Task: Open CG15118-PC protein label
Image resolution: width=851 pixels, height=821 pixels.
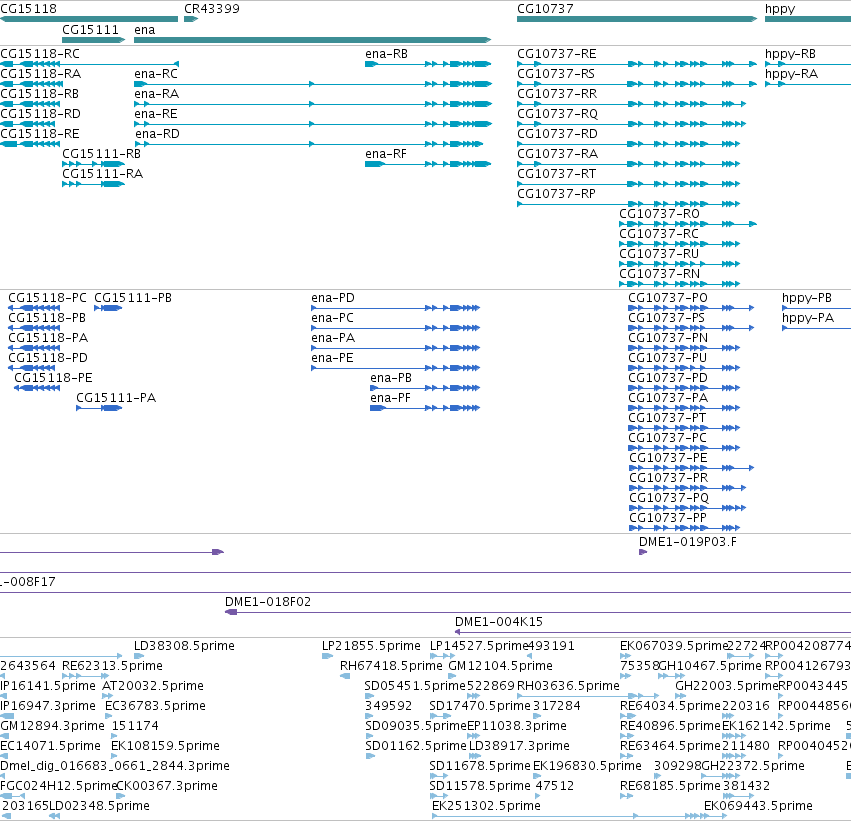Action: pos(47,298)
